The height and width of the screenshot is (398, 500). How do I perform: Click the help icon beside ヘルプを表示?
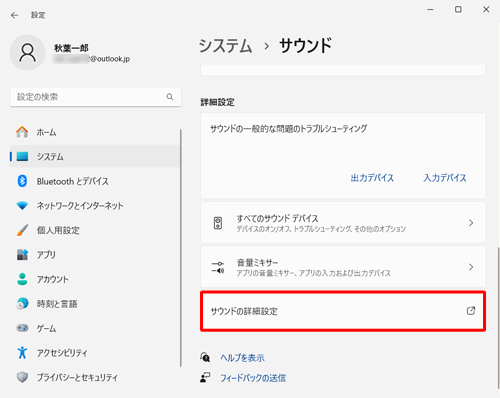tap(205, 357)
